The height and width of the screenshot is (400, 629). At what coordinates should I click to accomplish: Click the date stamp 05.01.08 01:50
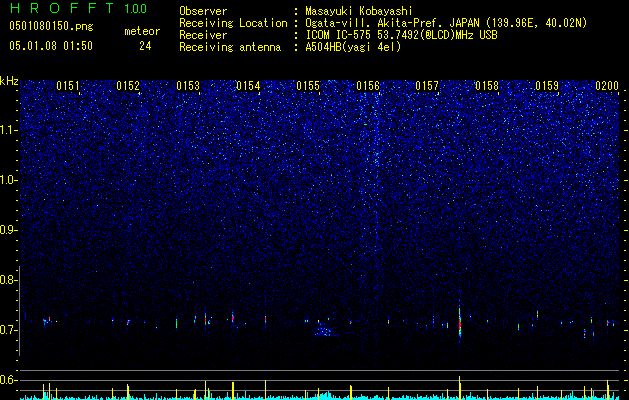[51, 46]
